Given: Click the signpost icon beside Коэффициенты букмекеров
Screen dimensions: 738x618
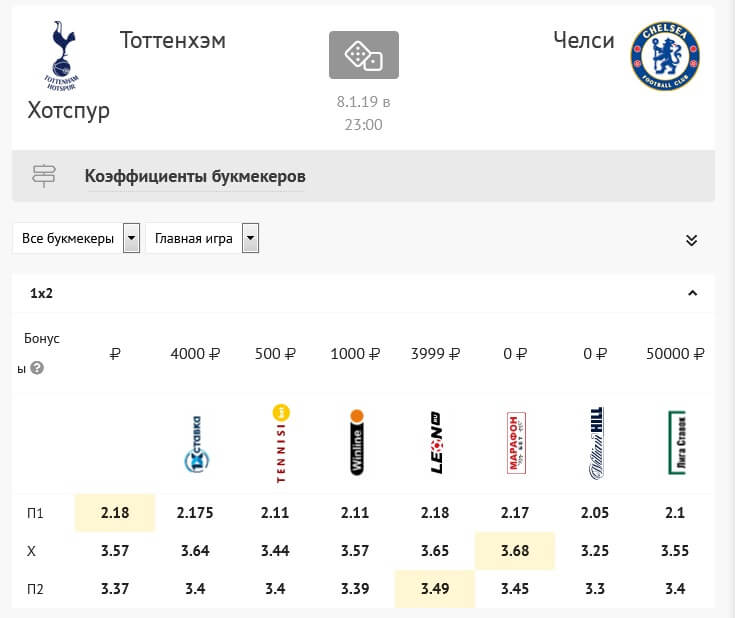Looking at the screenshot, I should click(x=44, y=176).
